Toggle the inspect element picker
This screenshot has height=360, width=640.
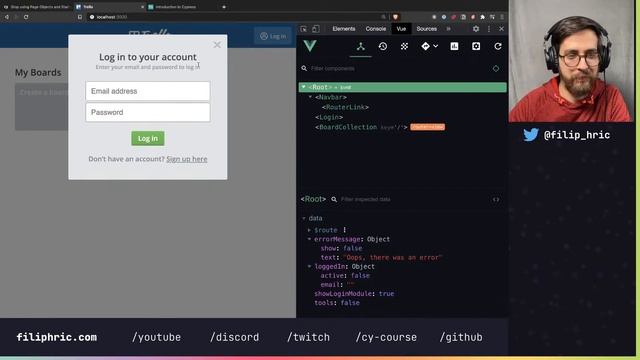303,29
